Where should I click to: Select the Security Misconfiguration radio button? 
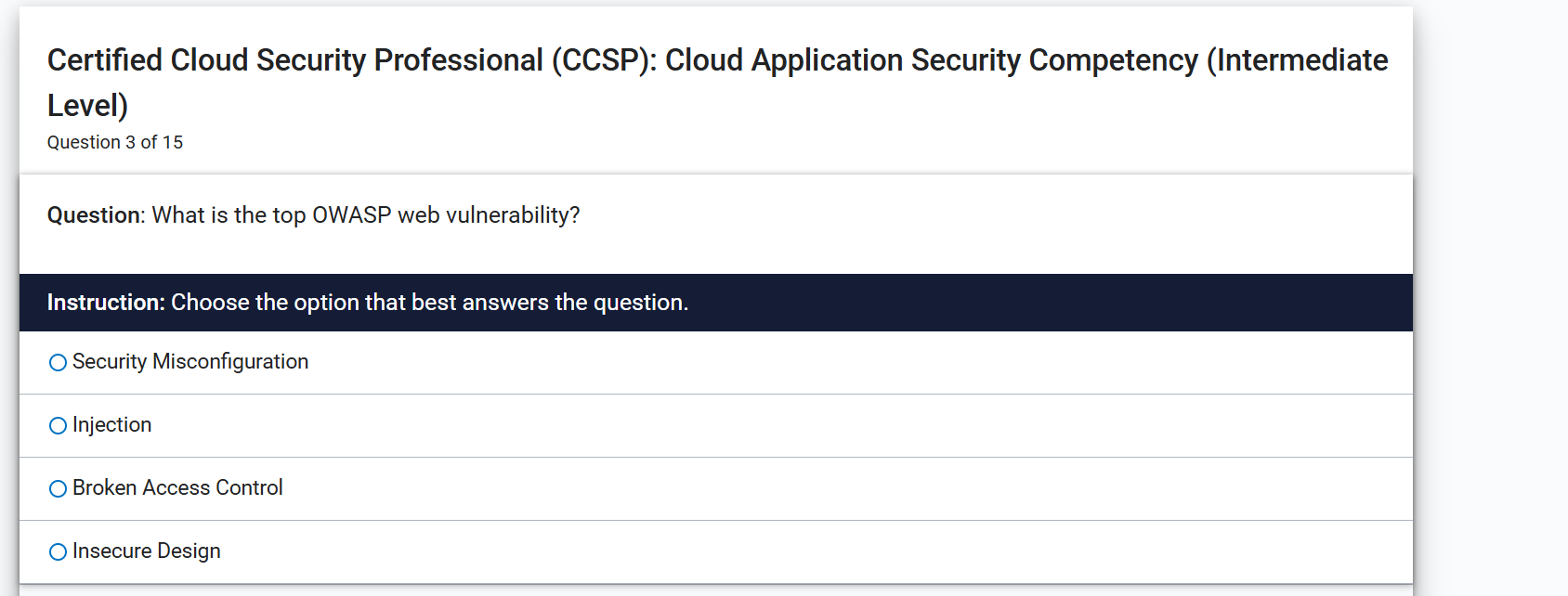(x=57, y=362)
